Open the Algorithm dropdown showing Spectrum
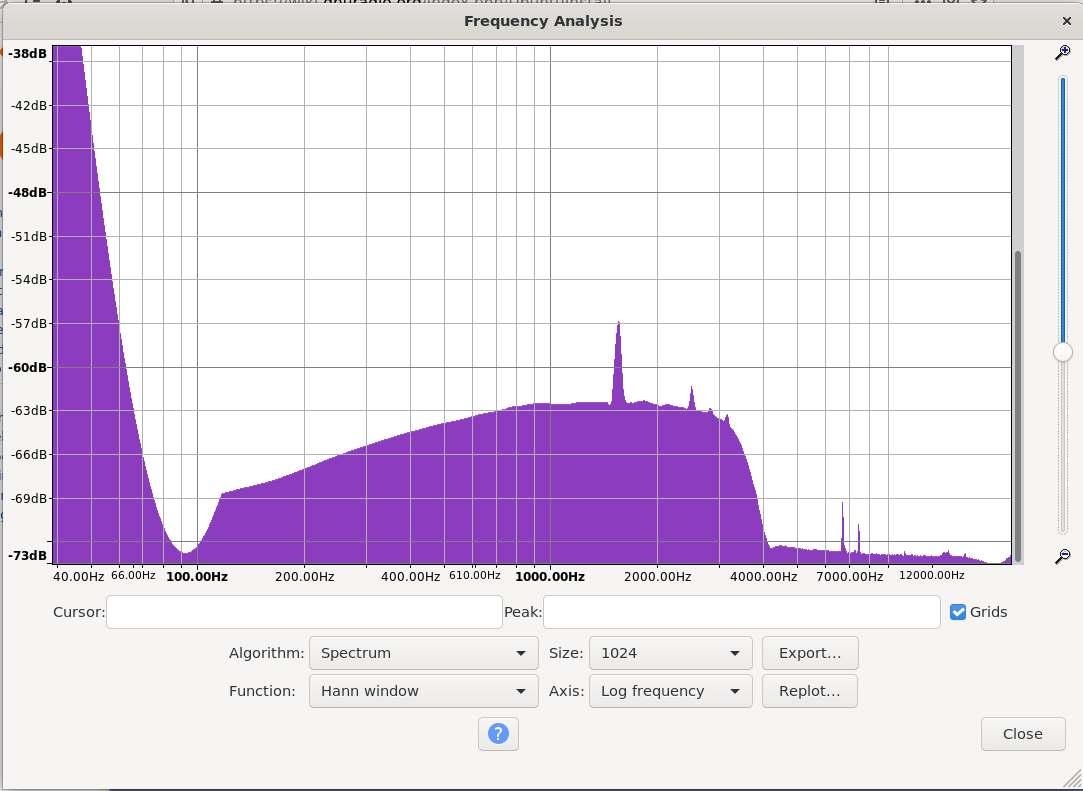1083x791 pixels. (x=423, y=653)
